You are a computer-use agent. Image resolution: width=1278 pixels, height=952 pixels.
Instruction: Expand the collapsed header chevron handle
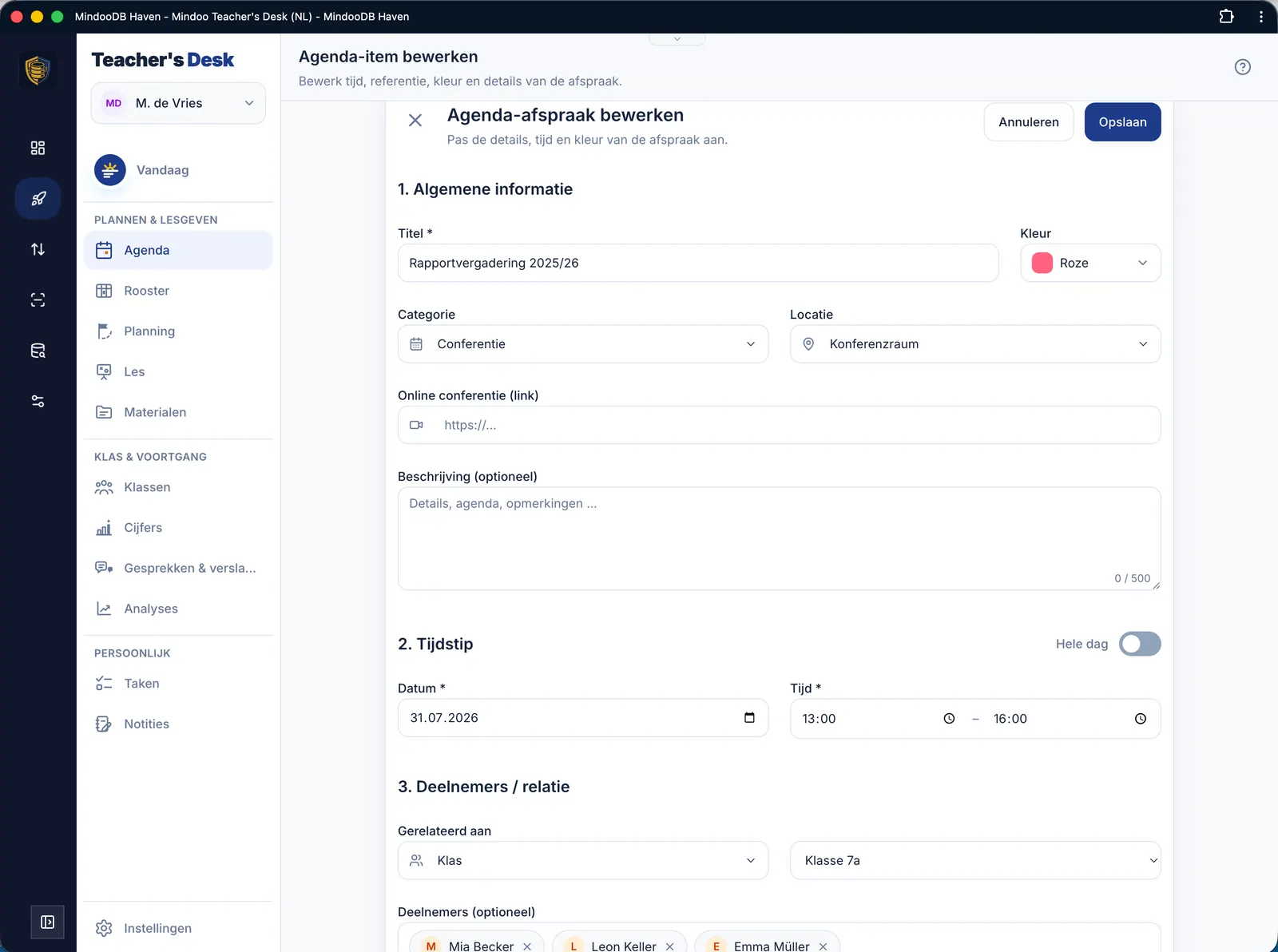click(677, 39)
